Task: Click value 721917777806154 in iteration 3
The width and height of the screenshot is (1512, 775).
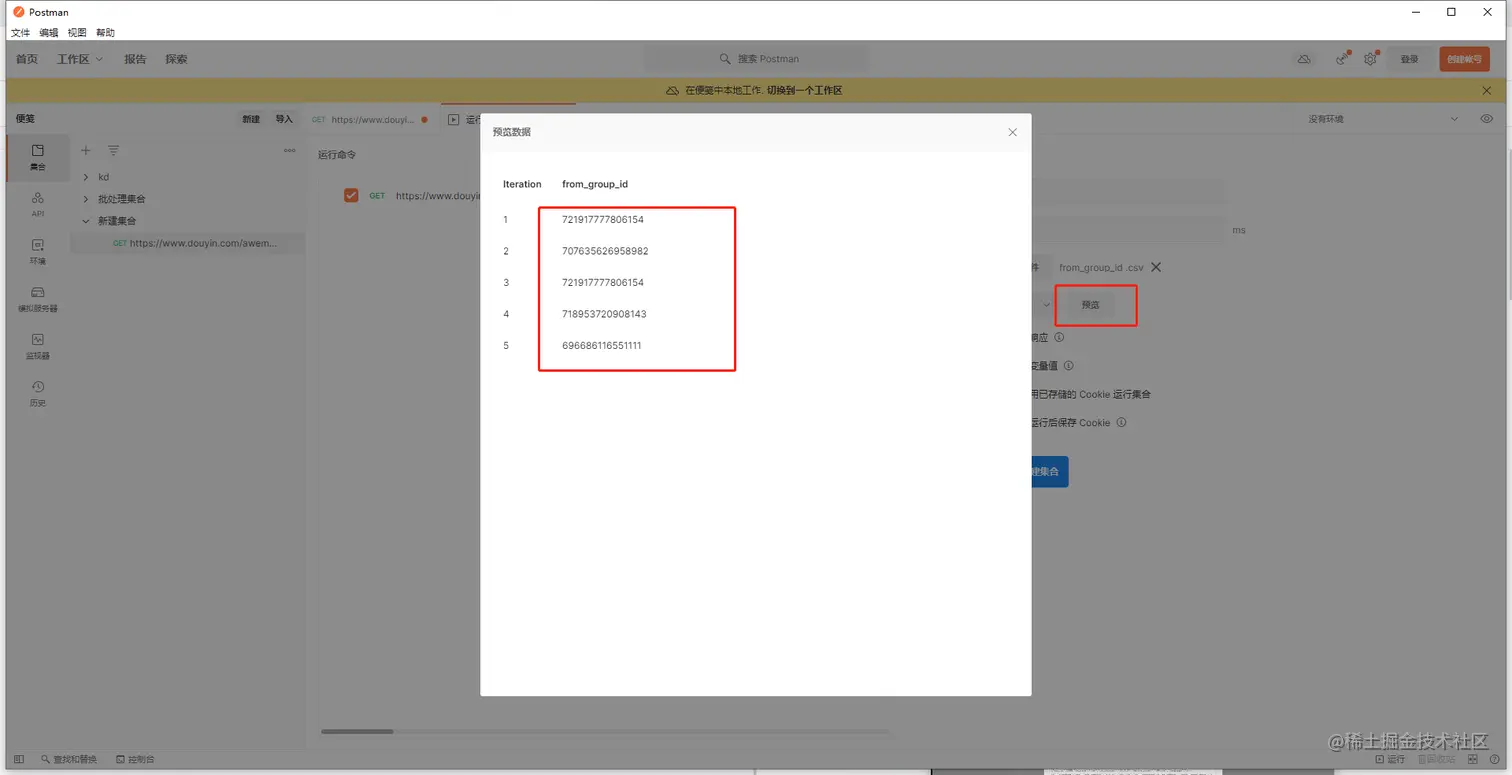Action: click(603, 283)
